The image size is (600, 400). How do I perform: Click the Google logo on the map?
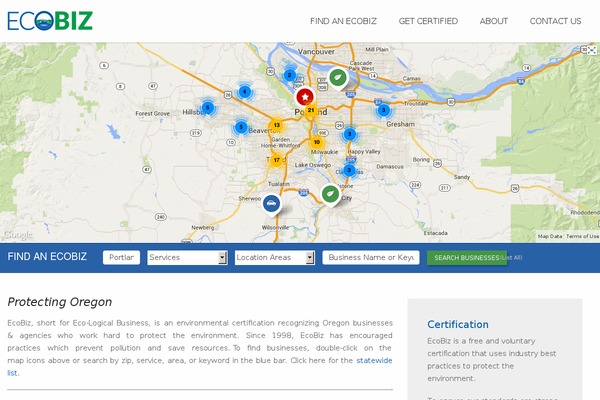pos(18,234)
